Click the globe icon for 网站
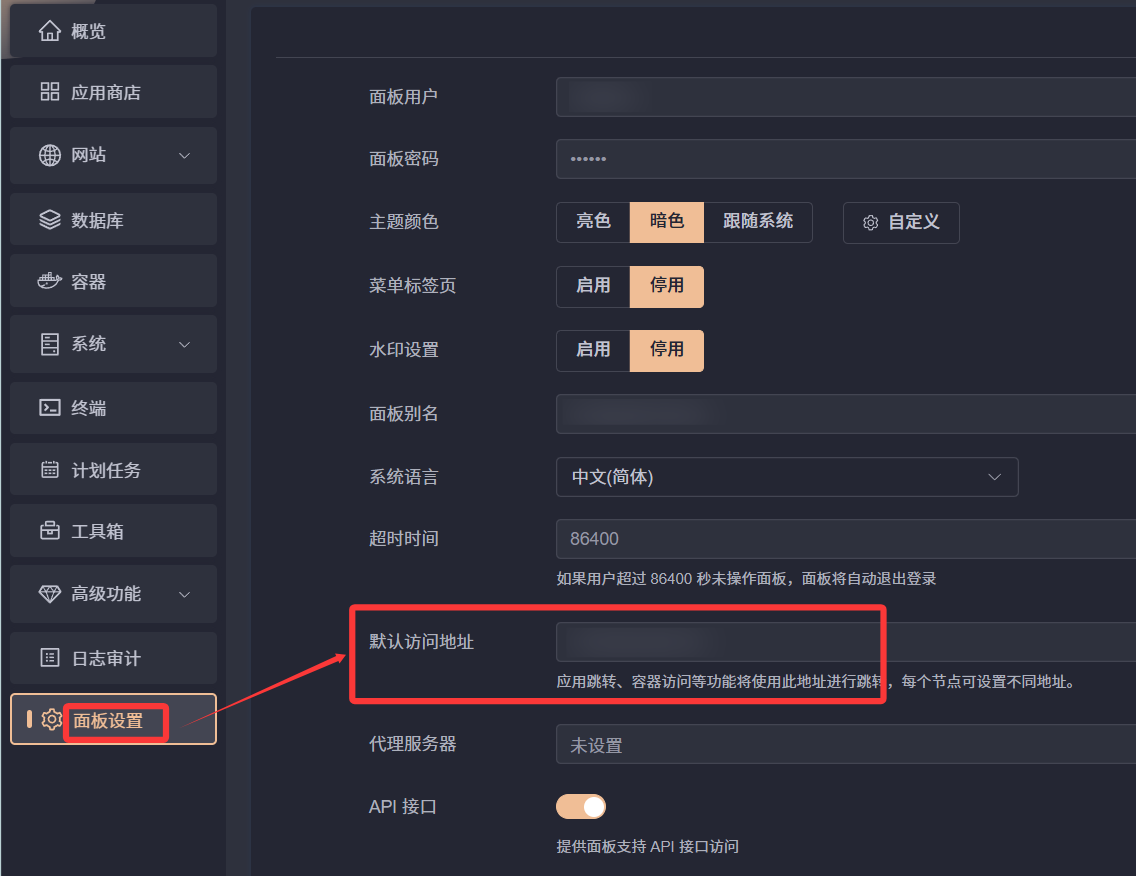Screen dimensions: 1136x876 (50, 155)
